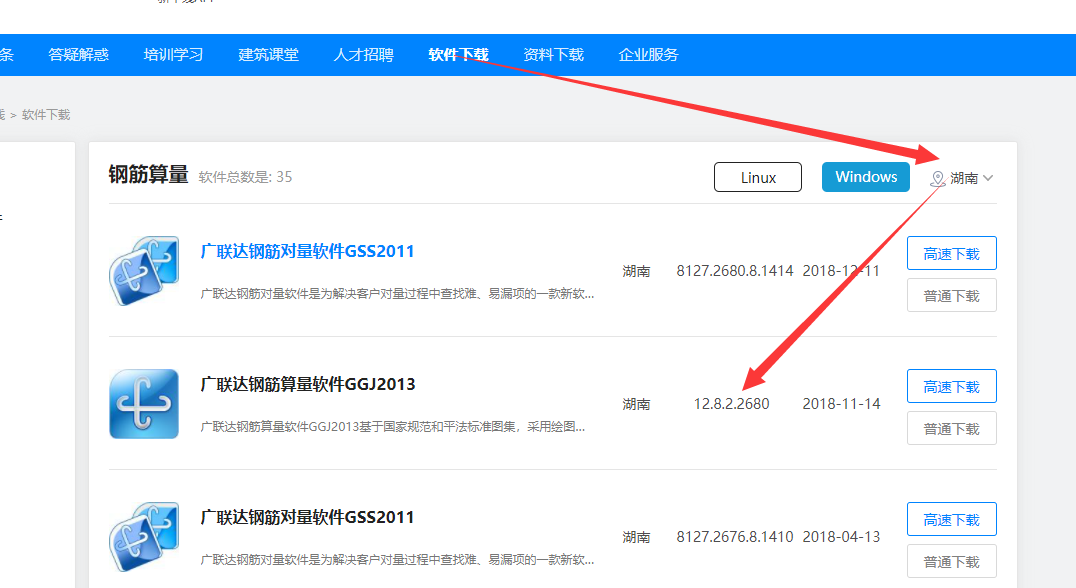Screen dimensions: 1076x588
Task: Click 高速下载 for GGJ2013
Action: (x=952, y=387)
